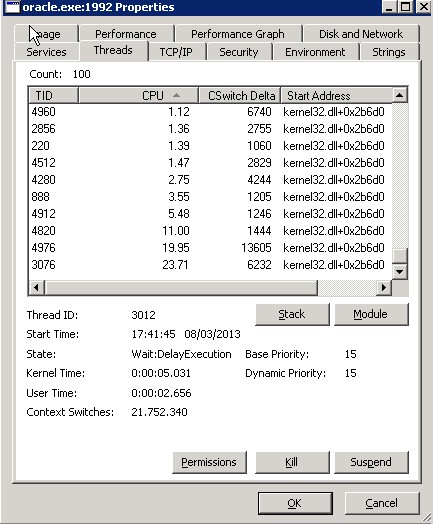Sort by Start Address column header

pyautogui.click(x=336, y=96)
